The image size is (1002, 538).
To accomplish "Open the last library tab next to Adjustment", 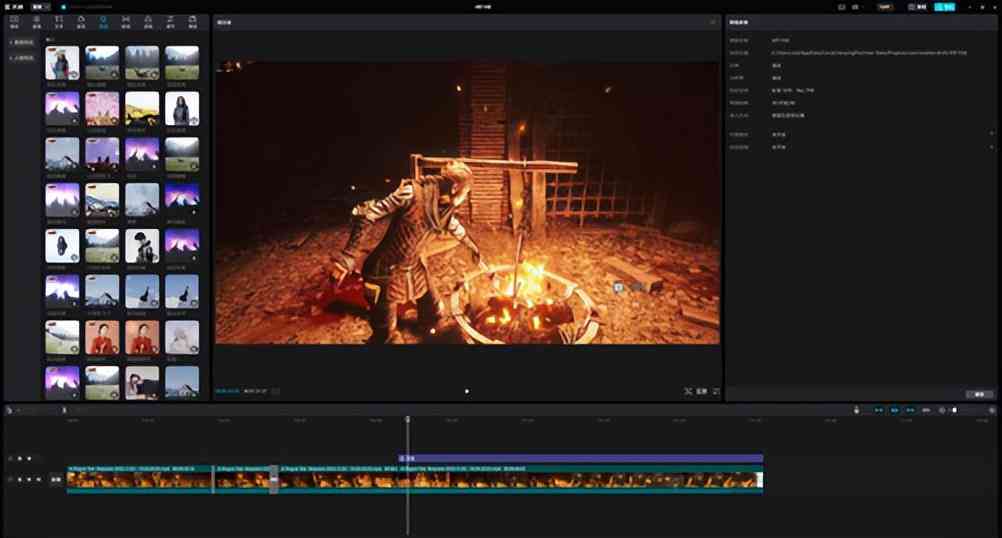I will point(192,22).
